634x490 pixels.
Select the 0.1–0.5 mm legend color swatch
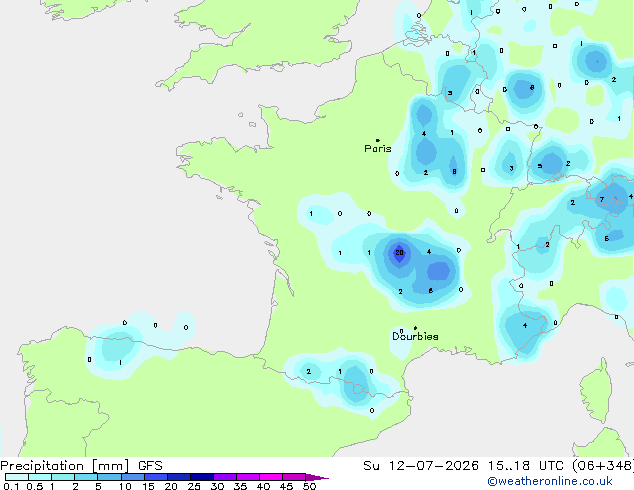(x=17, y=477)
